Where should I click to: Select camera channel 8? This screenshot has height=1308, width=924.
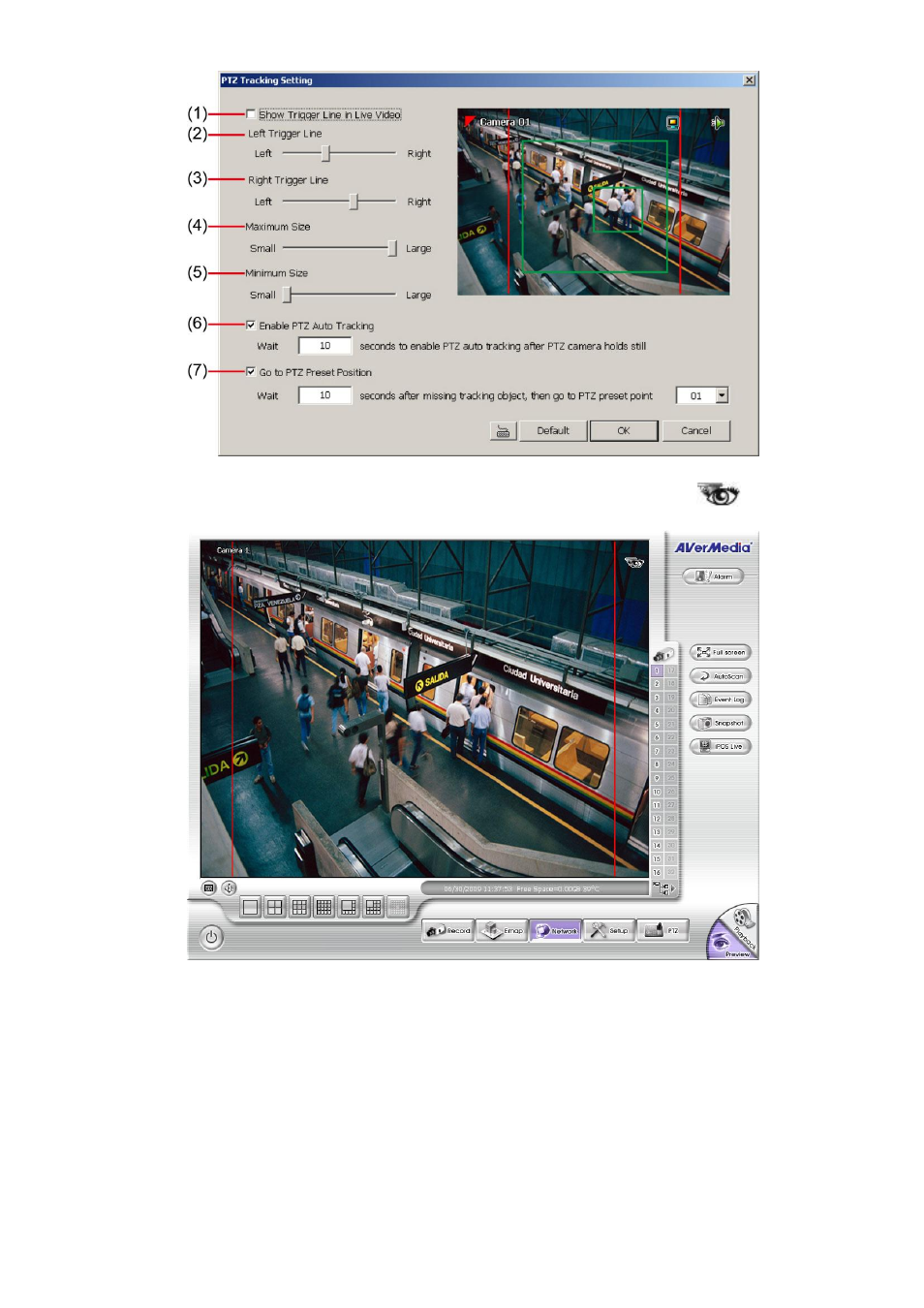click(x=657, y=764)
